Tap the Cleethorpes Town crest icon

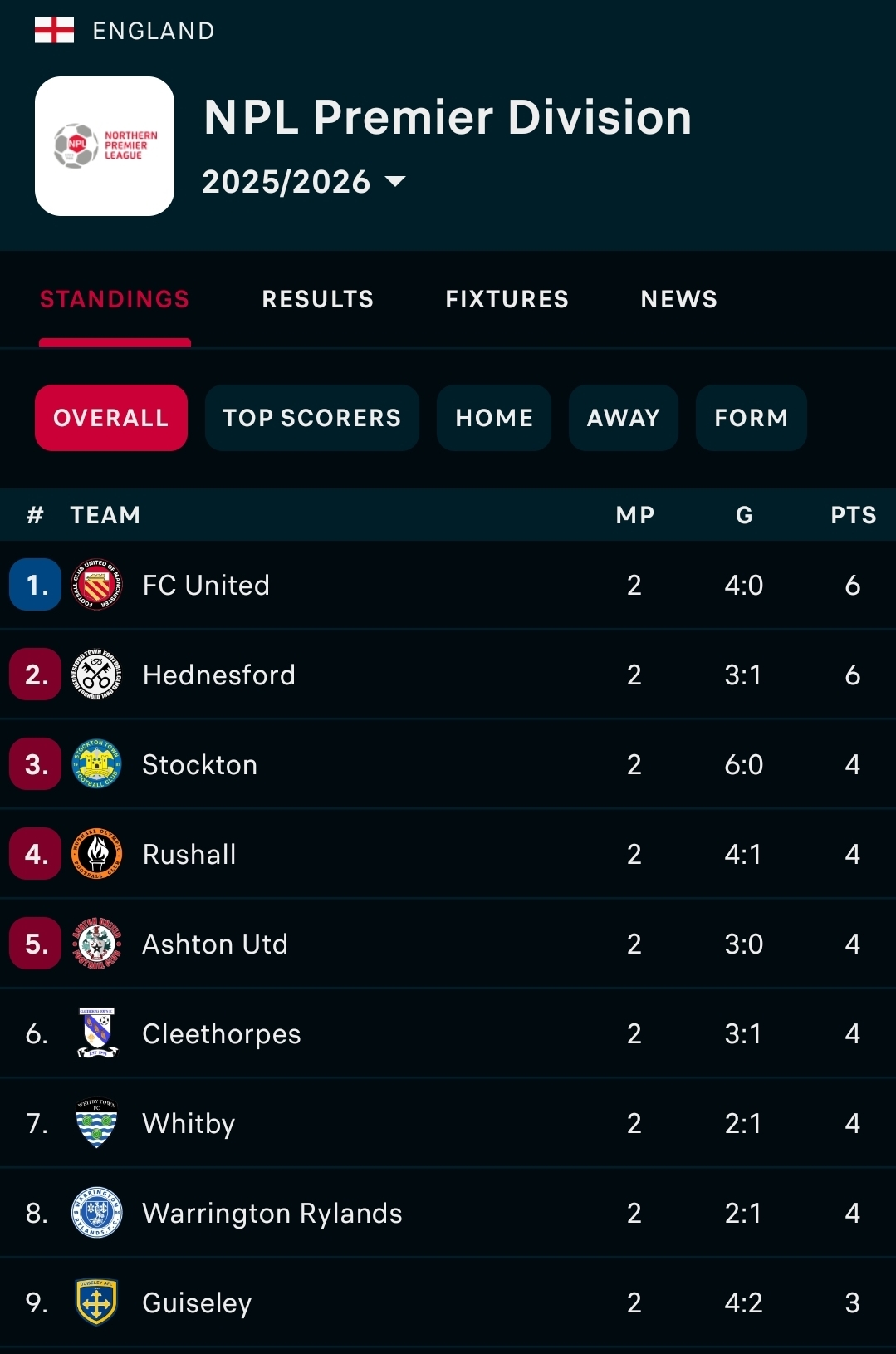click(97, 1033)
